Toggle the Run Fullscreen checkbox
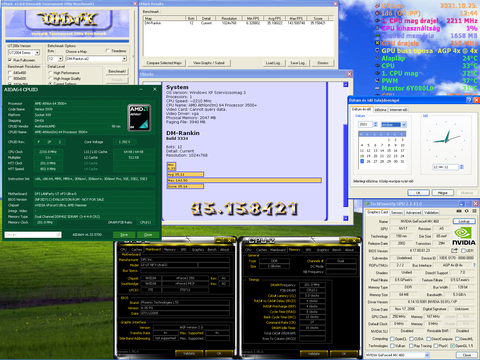 (x=10, y=60)
